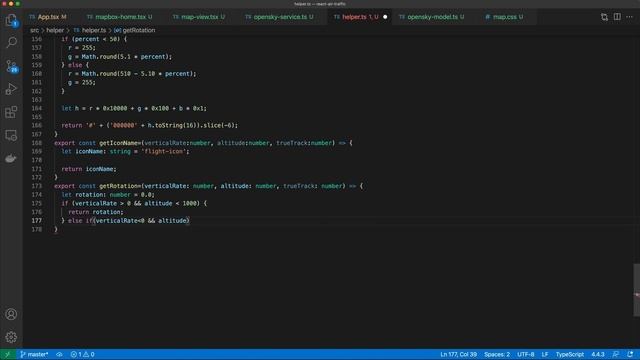Open the Extensions view

11,112
